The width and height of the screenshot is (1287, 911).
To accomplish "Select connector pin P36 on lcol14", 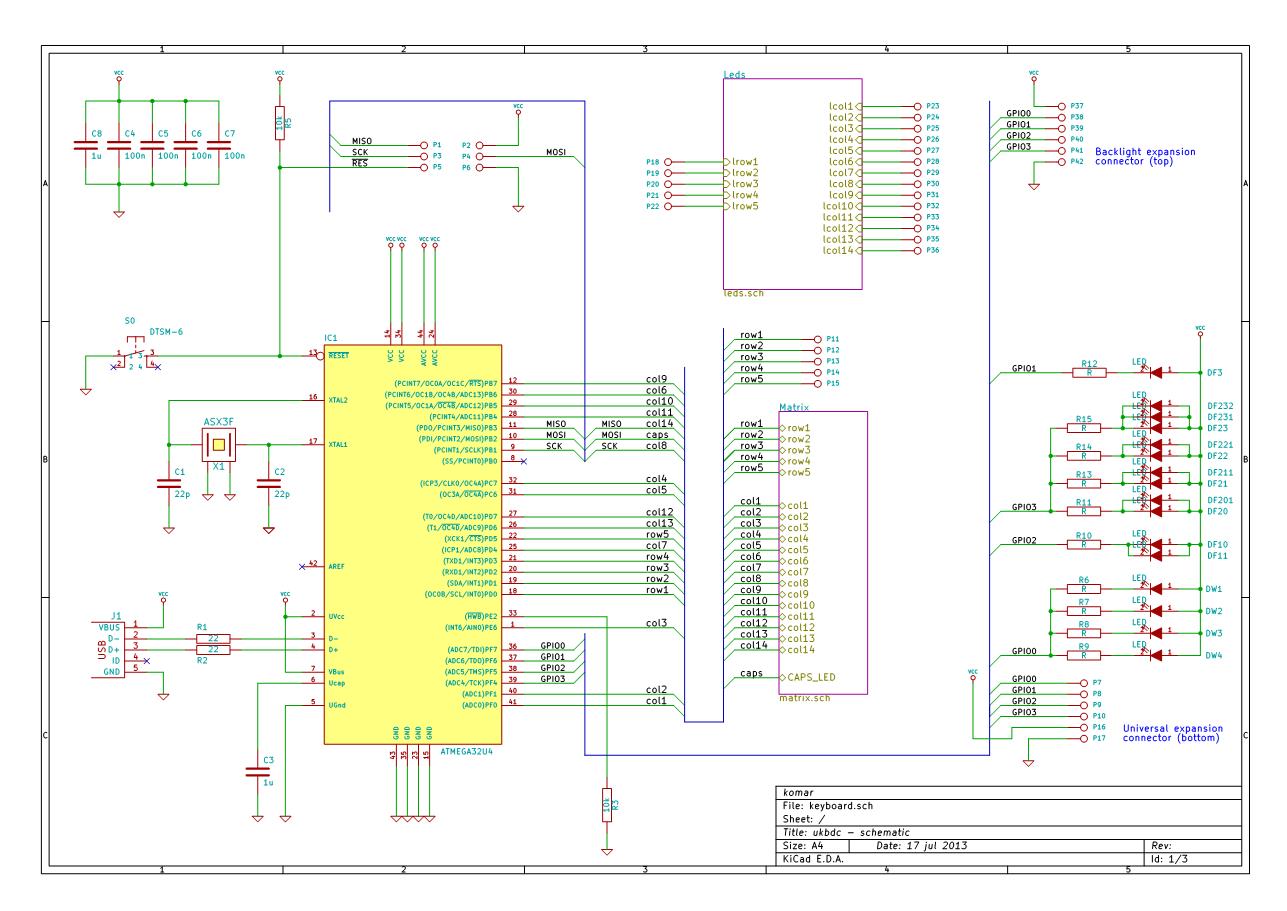I will pyautogui.click(x=916, y=250).
